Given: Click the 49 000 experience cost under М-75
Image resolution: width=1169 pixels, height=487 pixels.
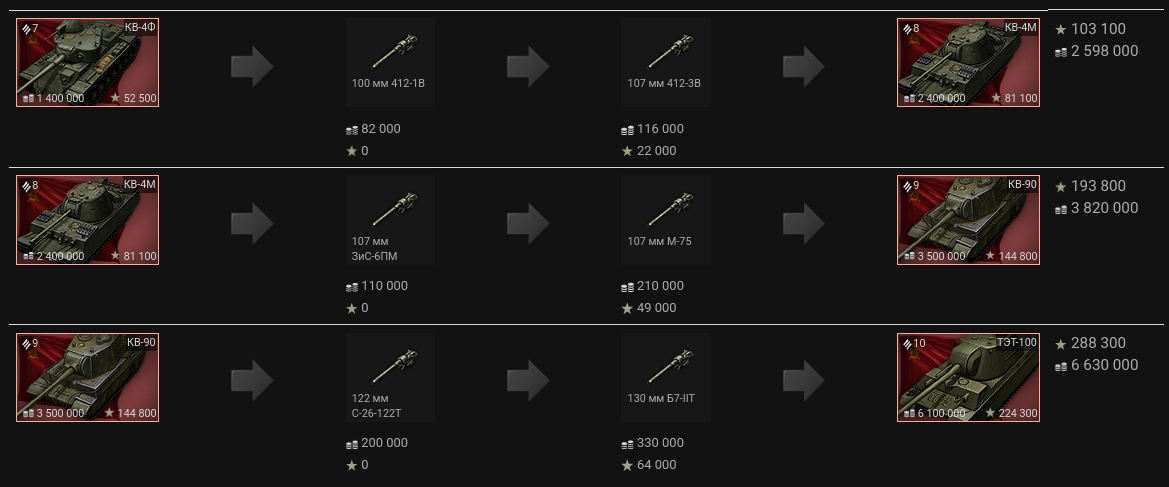Looking at the screenshot, I should [656, 308].
